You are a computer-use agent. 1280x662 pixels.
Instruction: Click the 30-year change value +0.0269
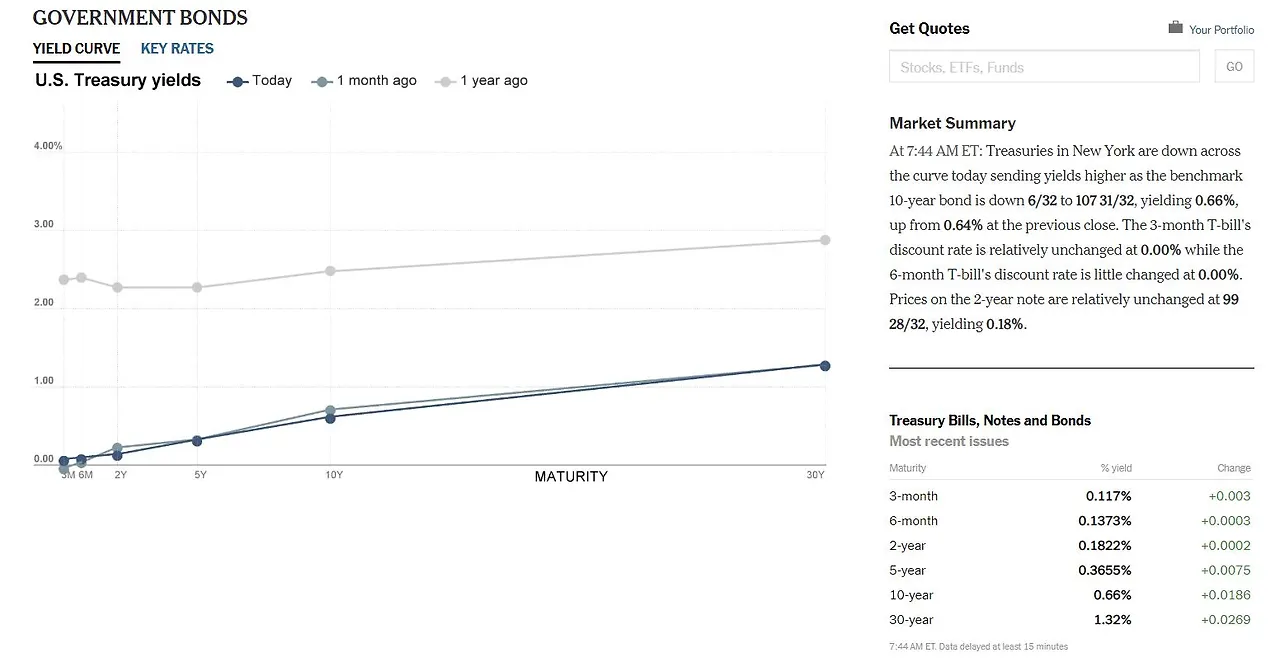tap(1224, 619)
